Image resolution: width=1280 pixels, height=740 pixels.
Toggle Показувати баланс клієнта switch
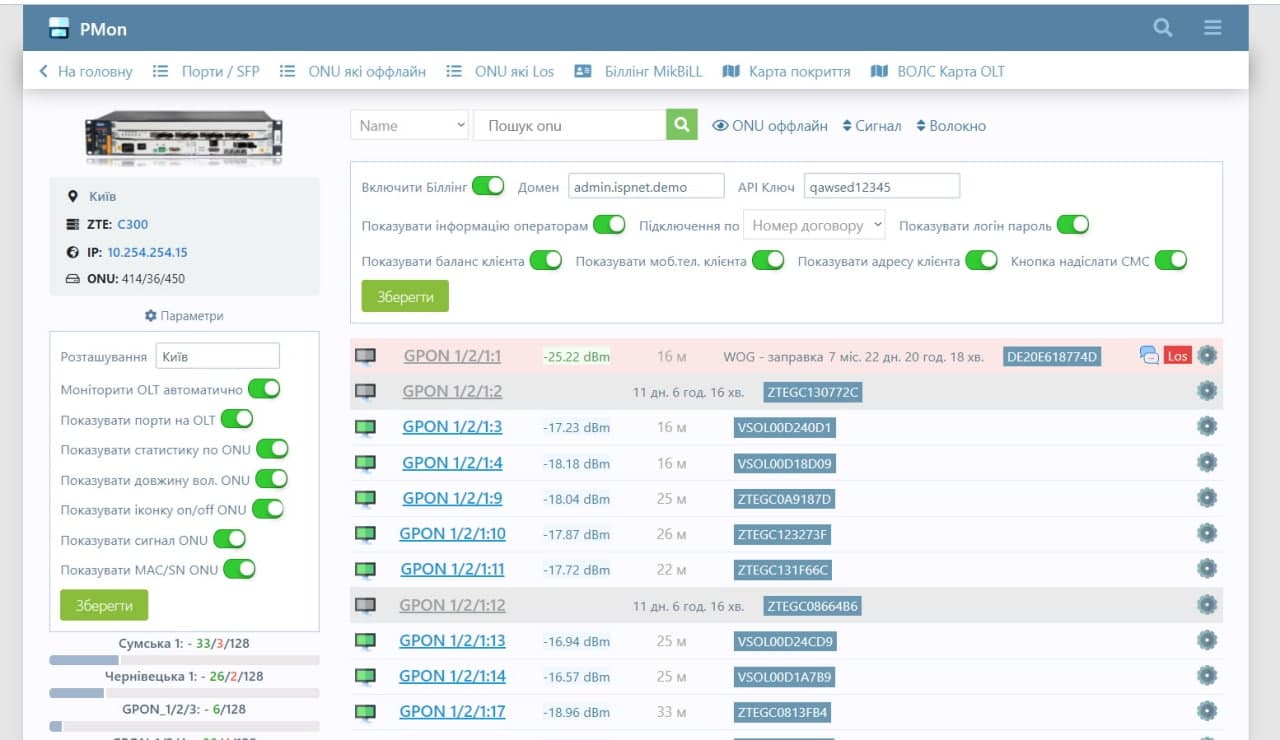click(546, 261)
